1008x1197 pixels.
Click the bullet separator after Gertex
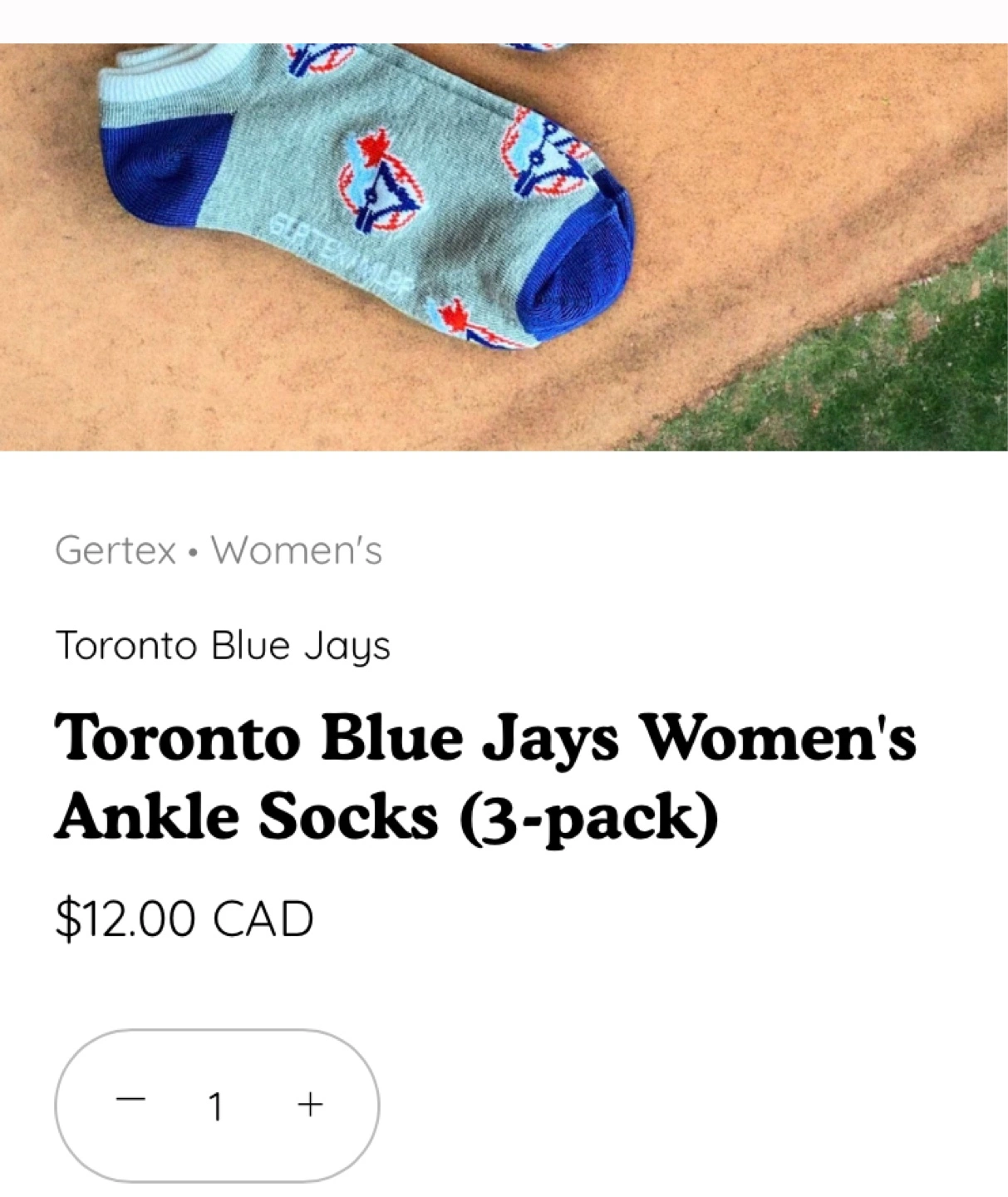(x=194, y=553)
